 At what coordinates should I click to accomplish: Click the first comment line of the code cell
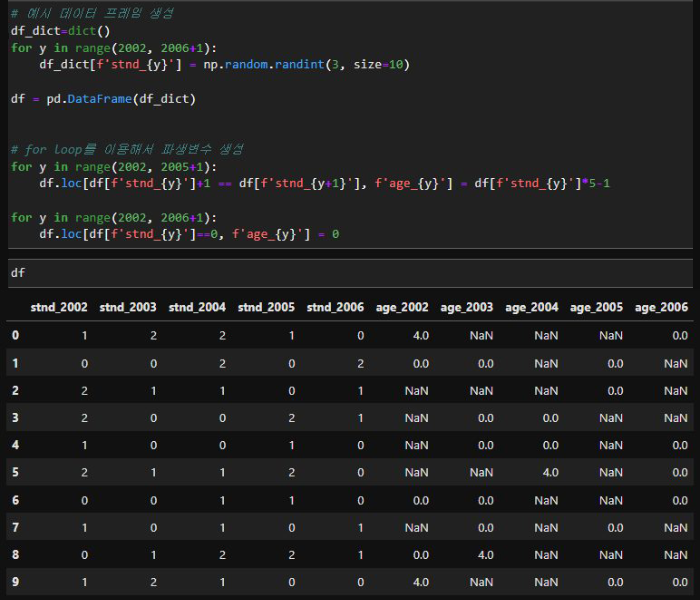(92, 13)
